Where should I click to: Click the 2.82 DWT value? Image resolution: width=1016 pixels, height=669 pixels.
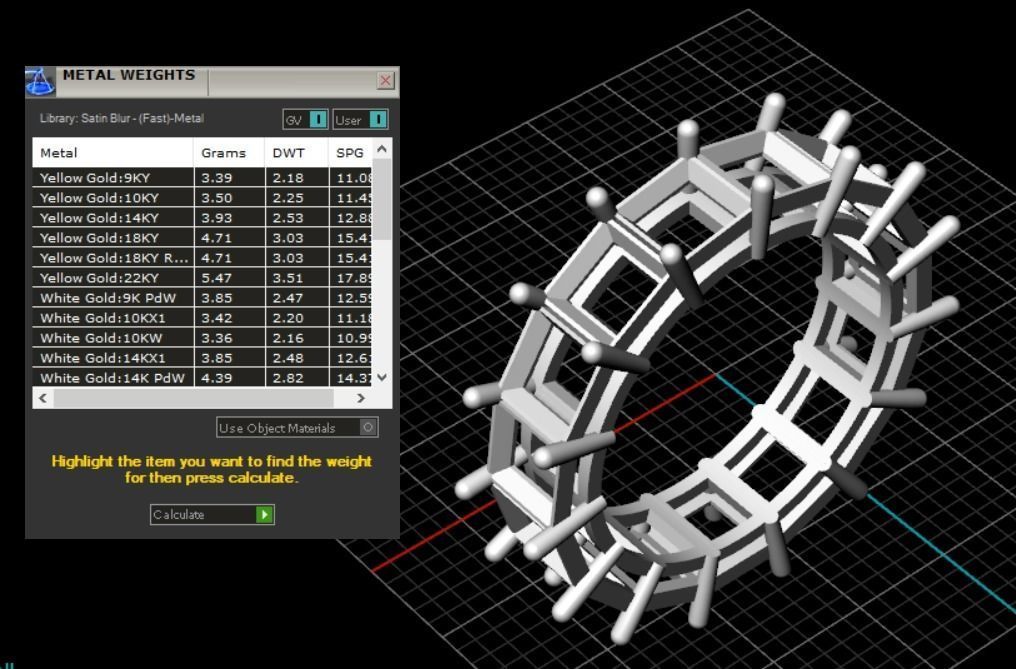tap(288, 378)
